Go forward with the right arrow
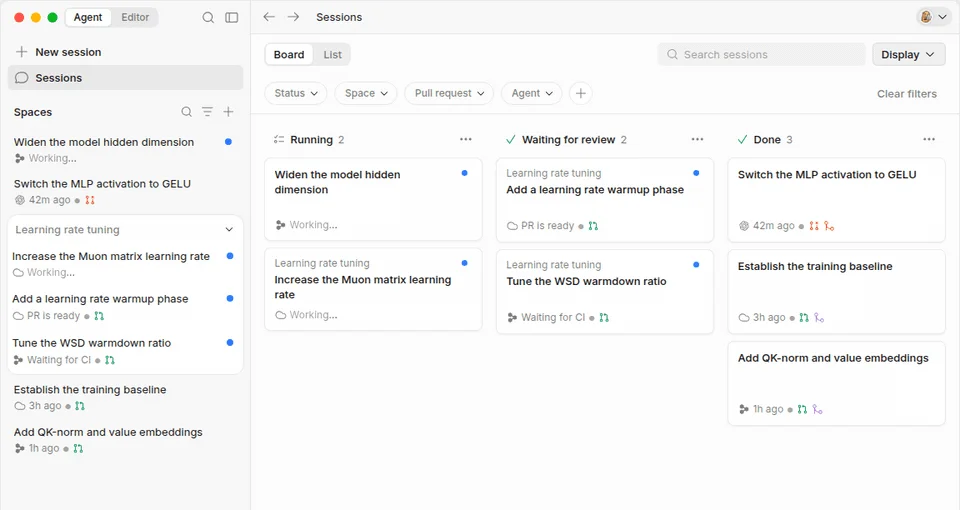 pos(293,17)
